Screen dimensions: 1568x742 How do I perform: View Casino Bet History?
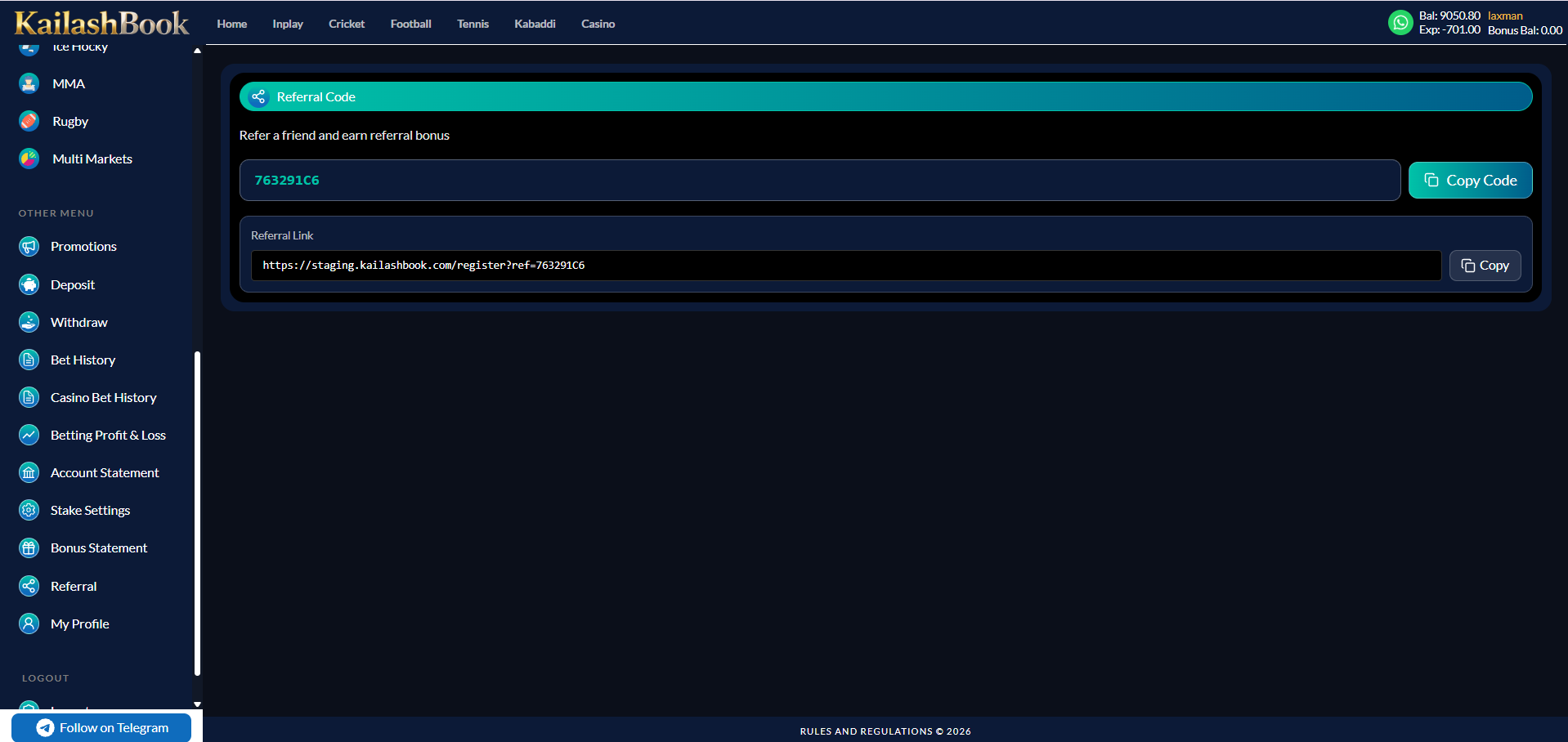click(103, 397)
